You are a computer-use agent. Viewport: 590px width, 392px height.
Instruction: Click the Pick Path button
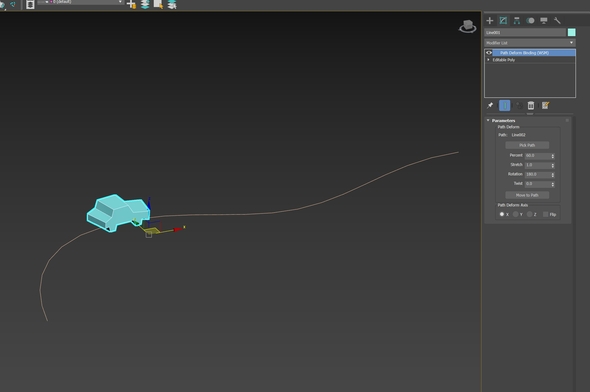coord(527,145)
